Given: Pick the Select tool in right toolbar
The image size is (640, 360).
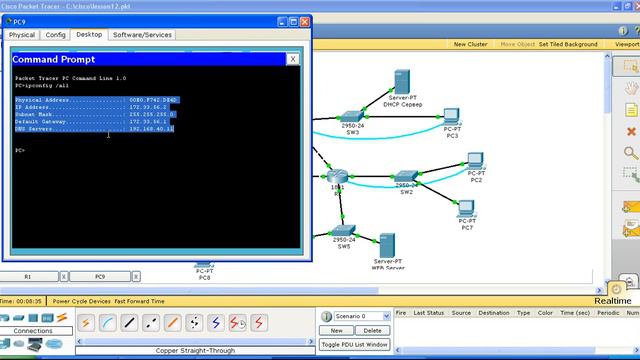Looking at the screenshot, I should [630, 66].
